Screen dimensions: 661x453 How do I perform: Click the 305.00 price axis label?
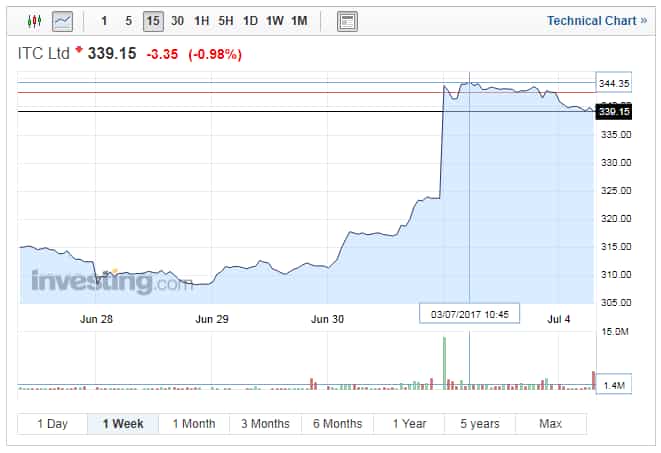[x=616, y=303]
